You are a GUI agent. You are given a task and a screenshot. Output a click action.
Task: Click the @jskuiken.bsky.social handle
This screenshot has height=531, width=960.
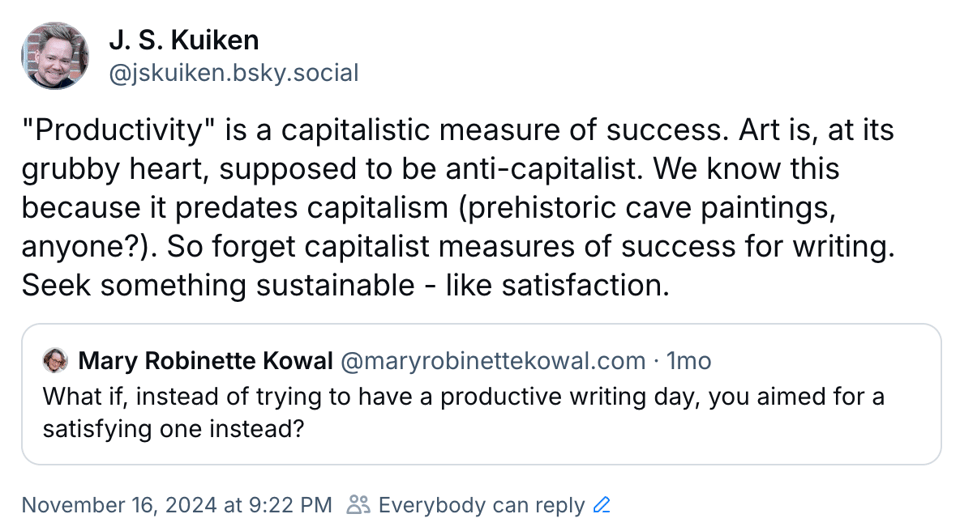[232, 73]
